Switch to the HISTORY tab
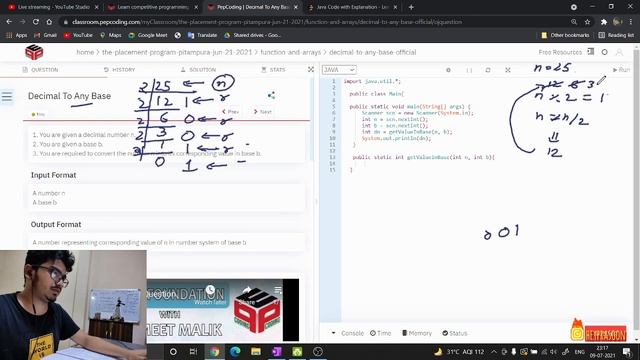The height and width of the screenshot is (360, 640). click(120, 70)
